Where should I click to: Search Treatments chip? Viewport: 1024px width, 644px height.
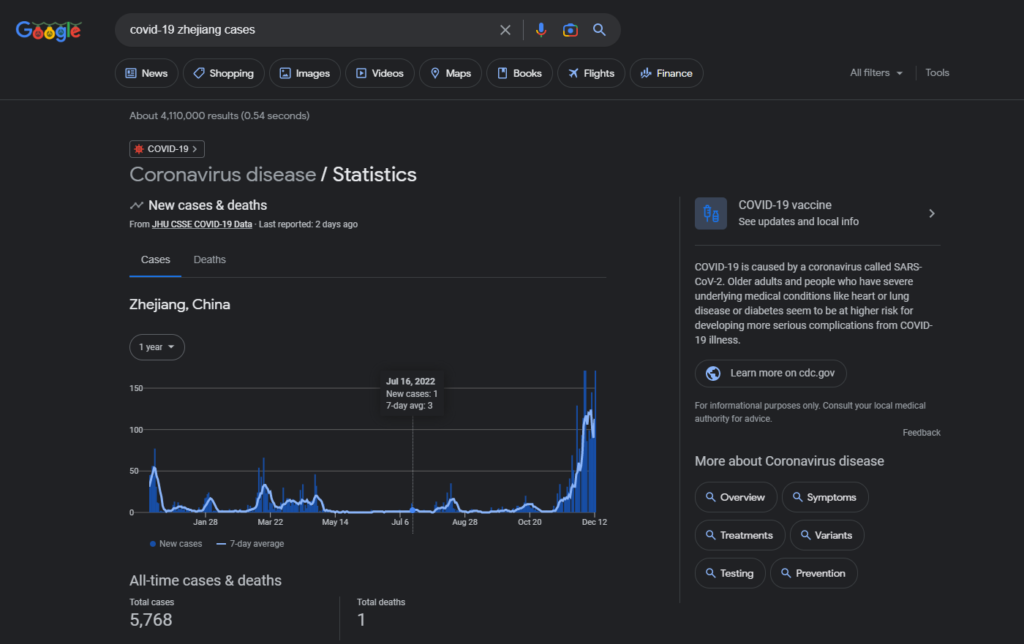click(x=740, y=535)
